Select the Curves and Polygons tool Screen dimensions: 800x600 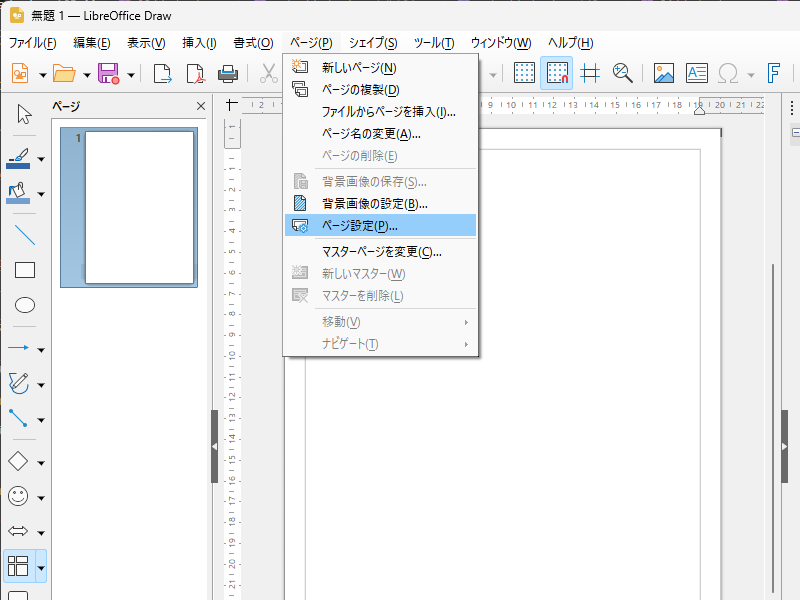pos(18,383)
